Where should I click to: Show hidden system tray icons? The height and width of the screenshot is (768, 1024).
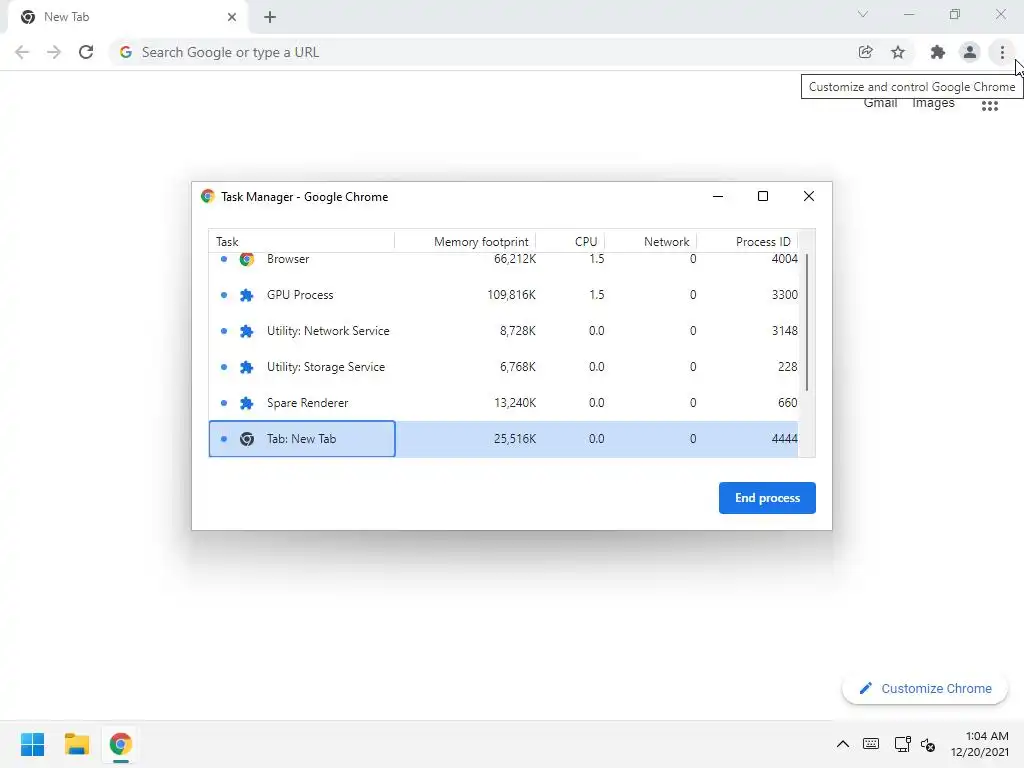tap(842, 744)
